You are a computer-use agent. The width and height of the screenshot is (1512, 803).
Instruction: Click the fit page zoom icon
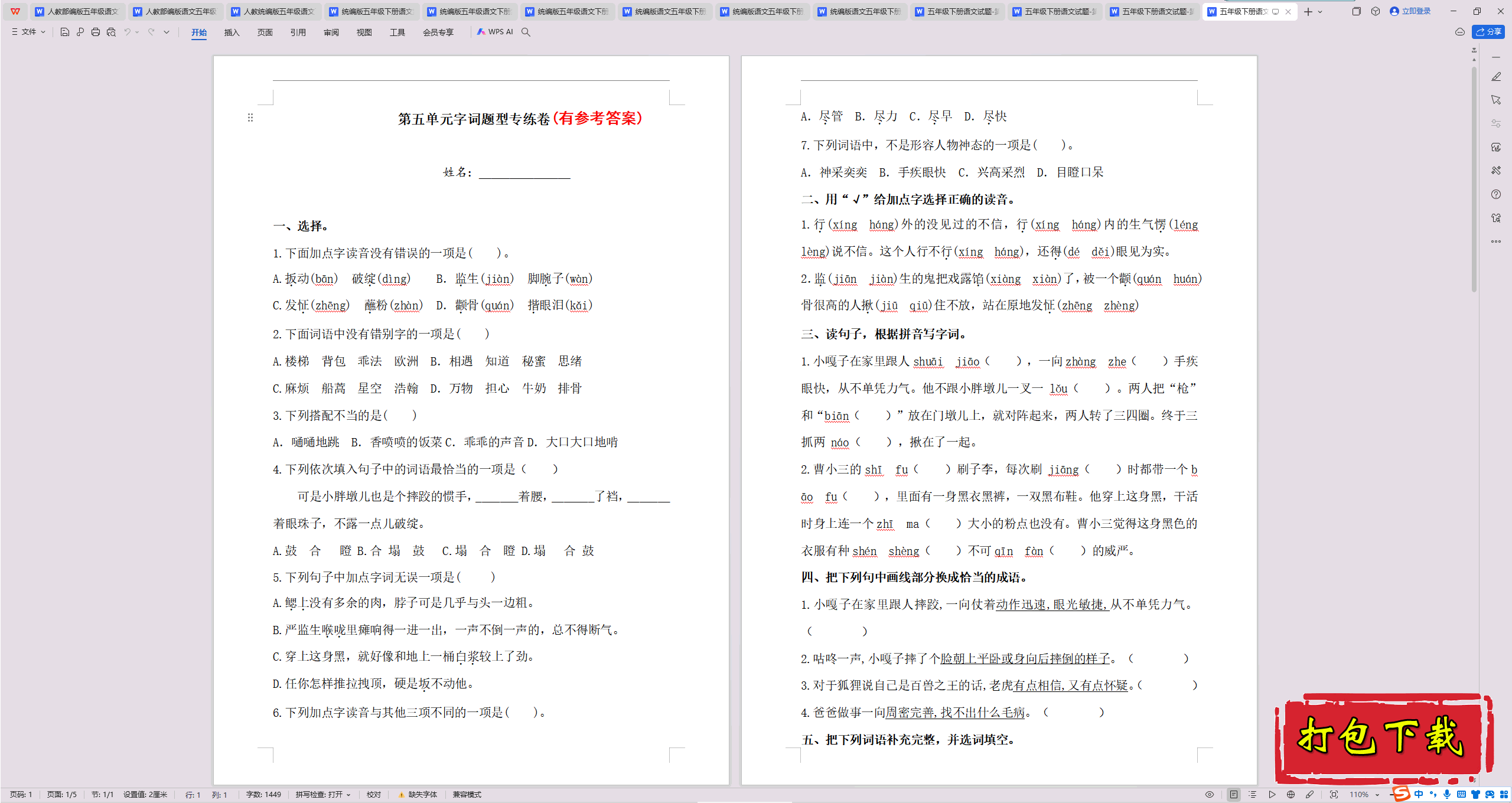1334,795
